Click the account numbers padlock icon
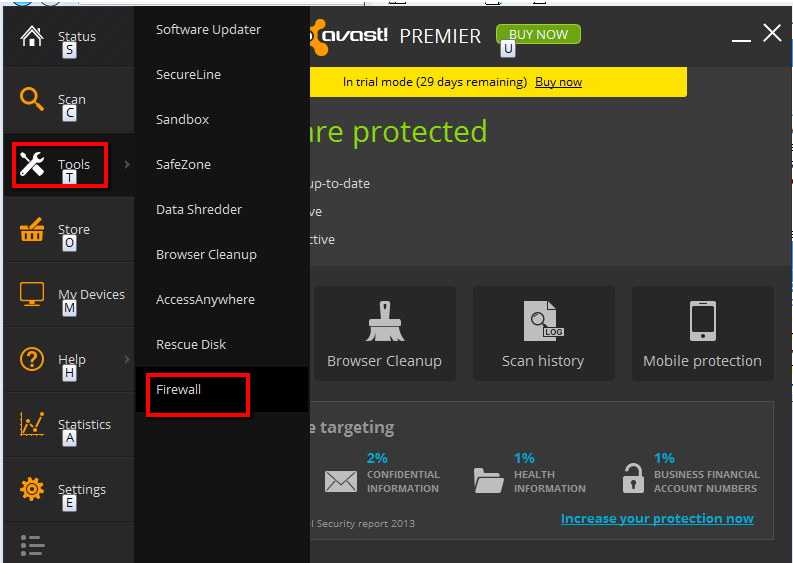This screenshot has height=563, width=793. pyautogui.click(x=633, y=478)
